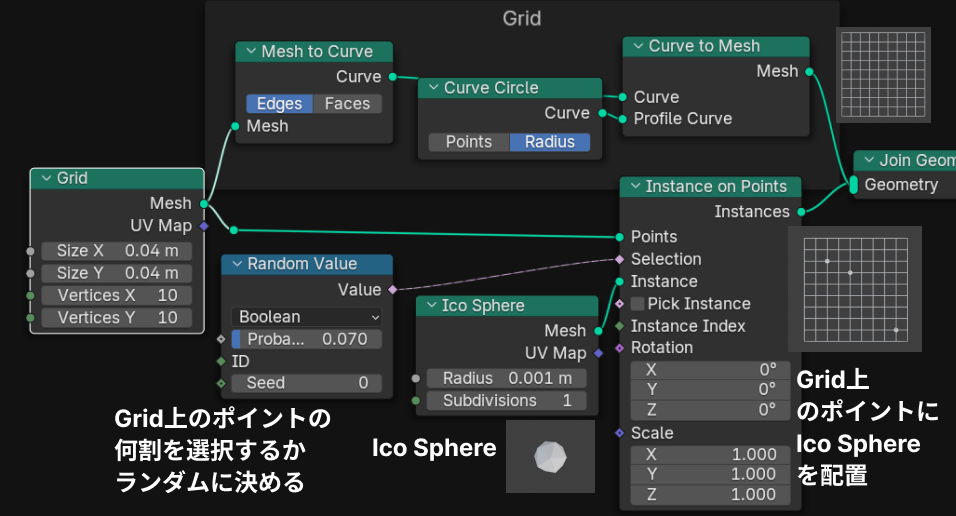Click the Join Geometry input socket
This screenshot has height=516, width=956.
coord(854,185)
